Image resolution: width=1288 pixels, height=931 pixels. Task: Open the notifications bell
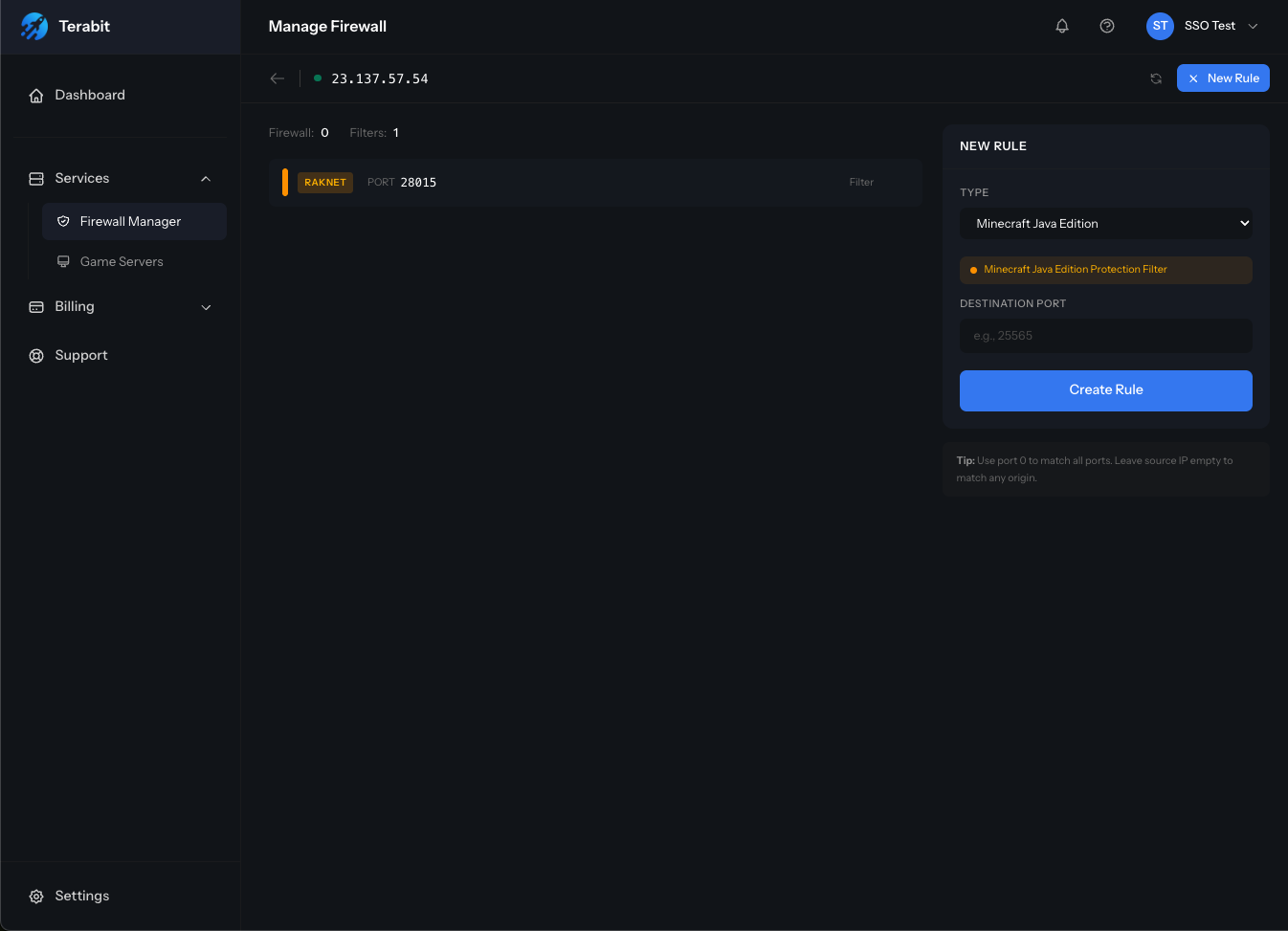[1061, 27]
